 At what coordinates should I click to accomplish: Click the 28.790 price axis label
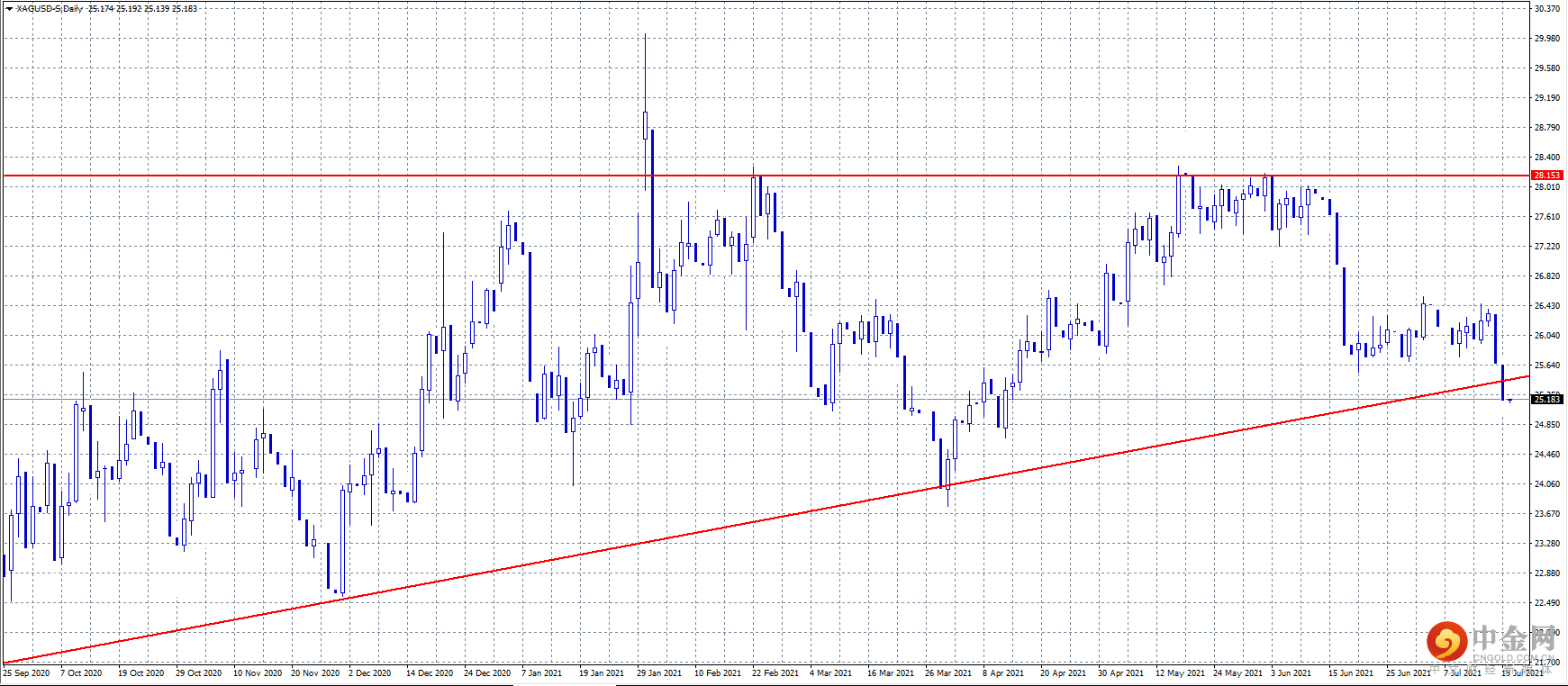[1547, 127]
